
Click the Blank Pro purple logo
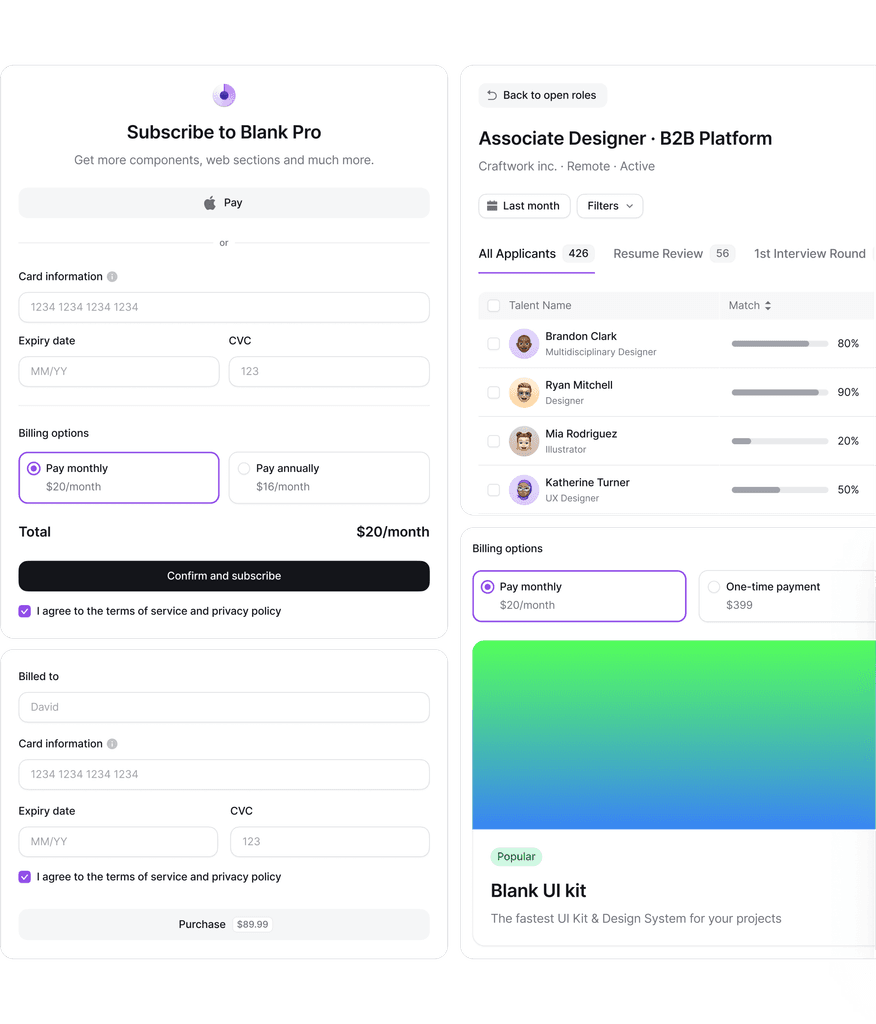point(223,94)
